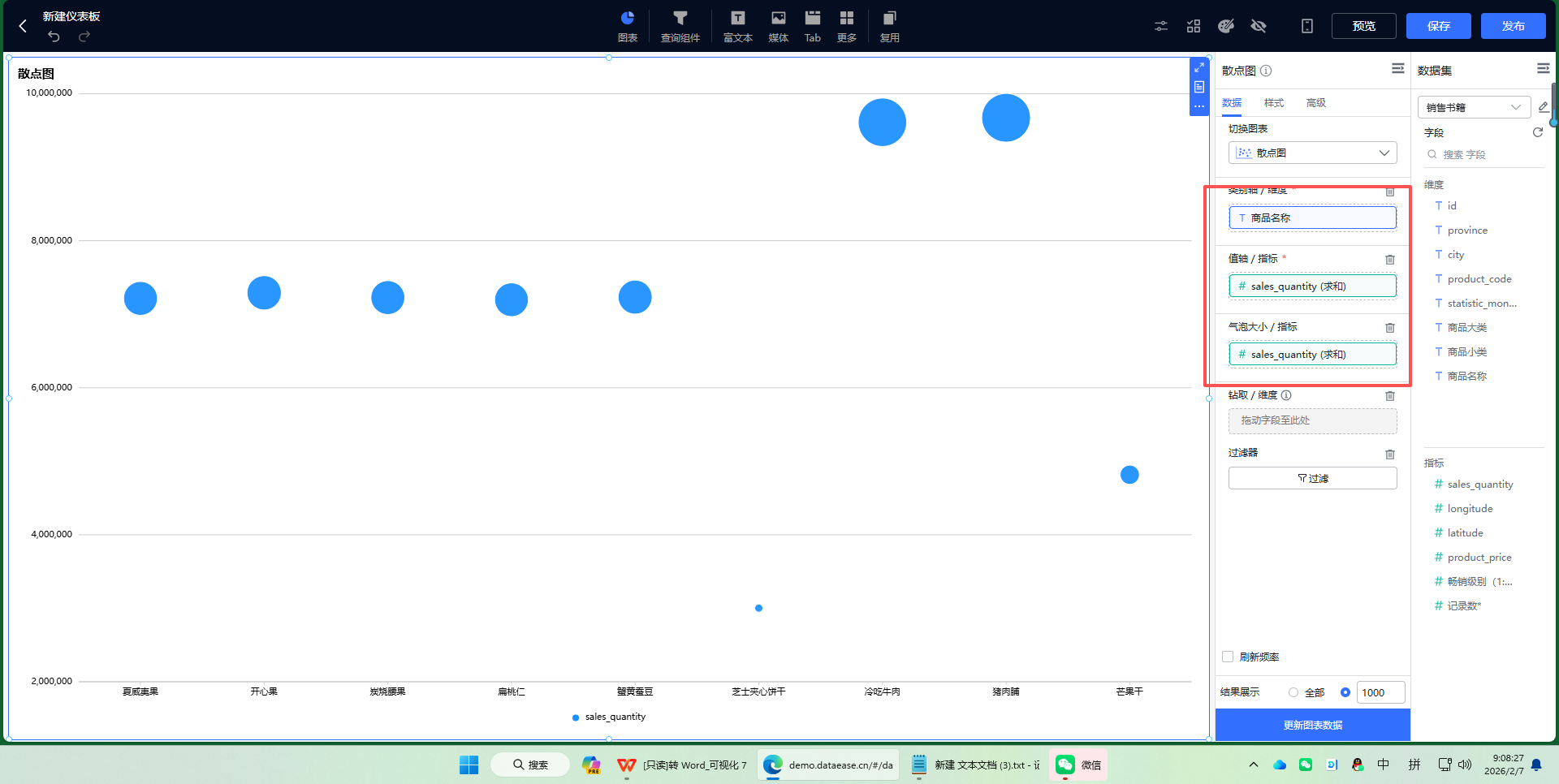
Task: Open the chart's three-dot more menu
Action: [x=1199, y=106]
